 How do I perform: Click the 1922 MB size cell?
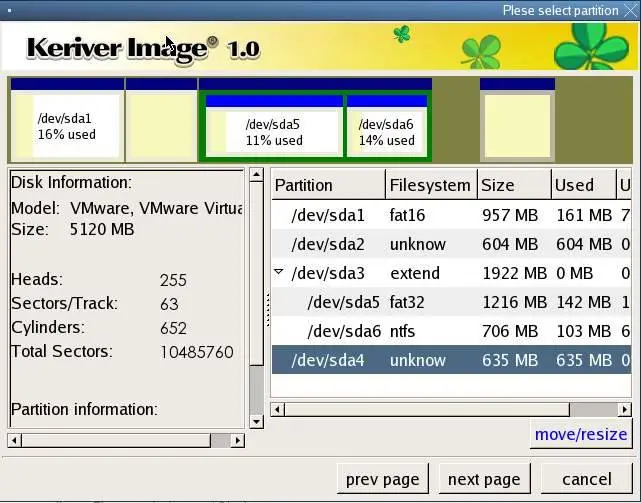pyautogui.click(x=514, y=273)
